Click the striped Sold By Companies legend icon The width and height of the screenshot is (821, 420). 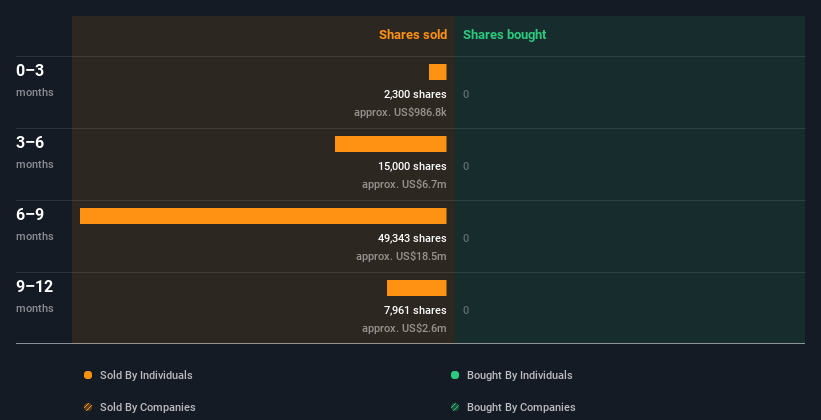coord(88,407)
